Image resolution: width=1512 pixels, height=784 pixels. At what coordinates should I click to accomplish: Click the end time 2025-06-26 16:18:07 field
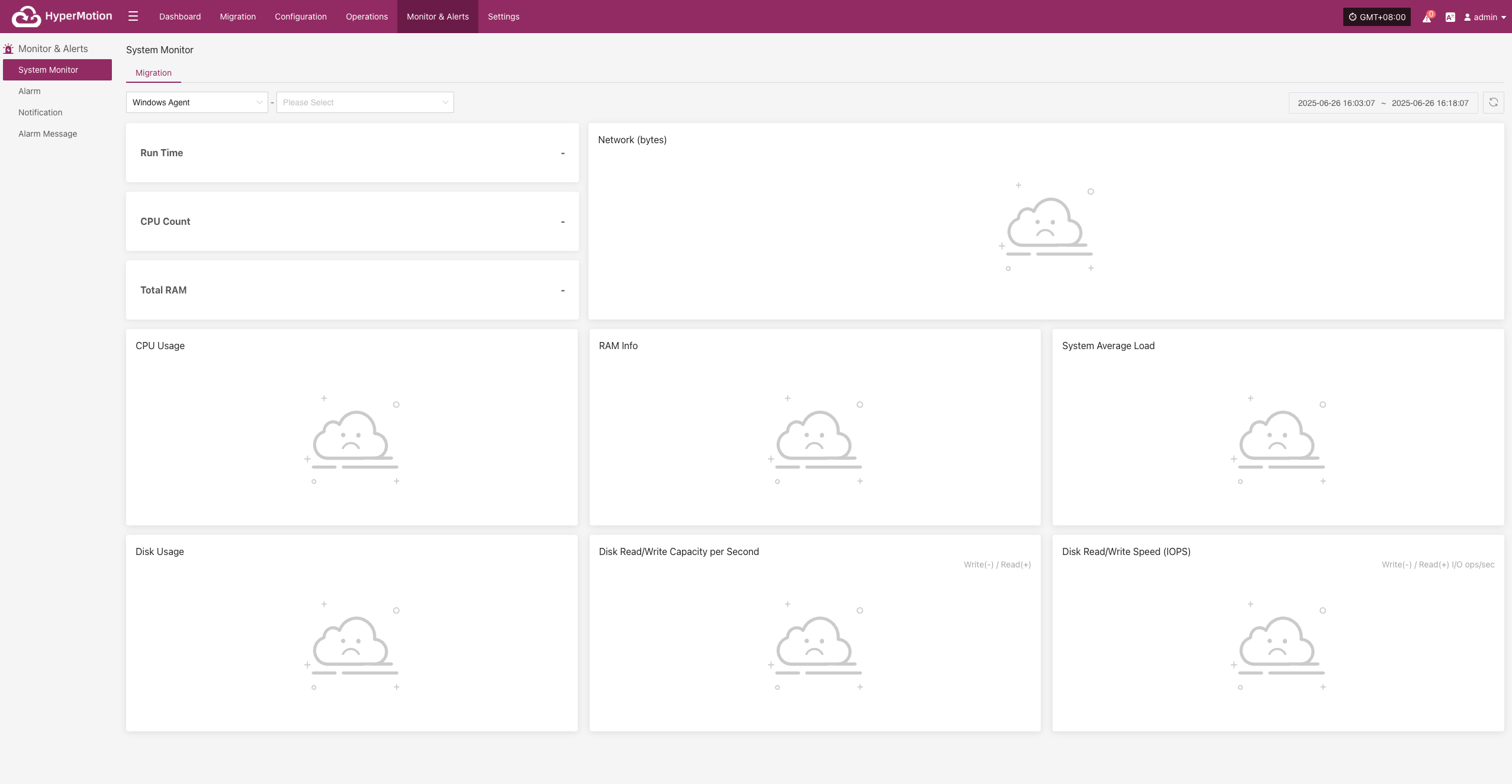[x=1430, y=103]
